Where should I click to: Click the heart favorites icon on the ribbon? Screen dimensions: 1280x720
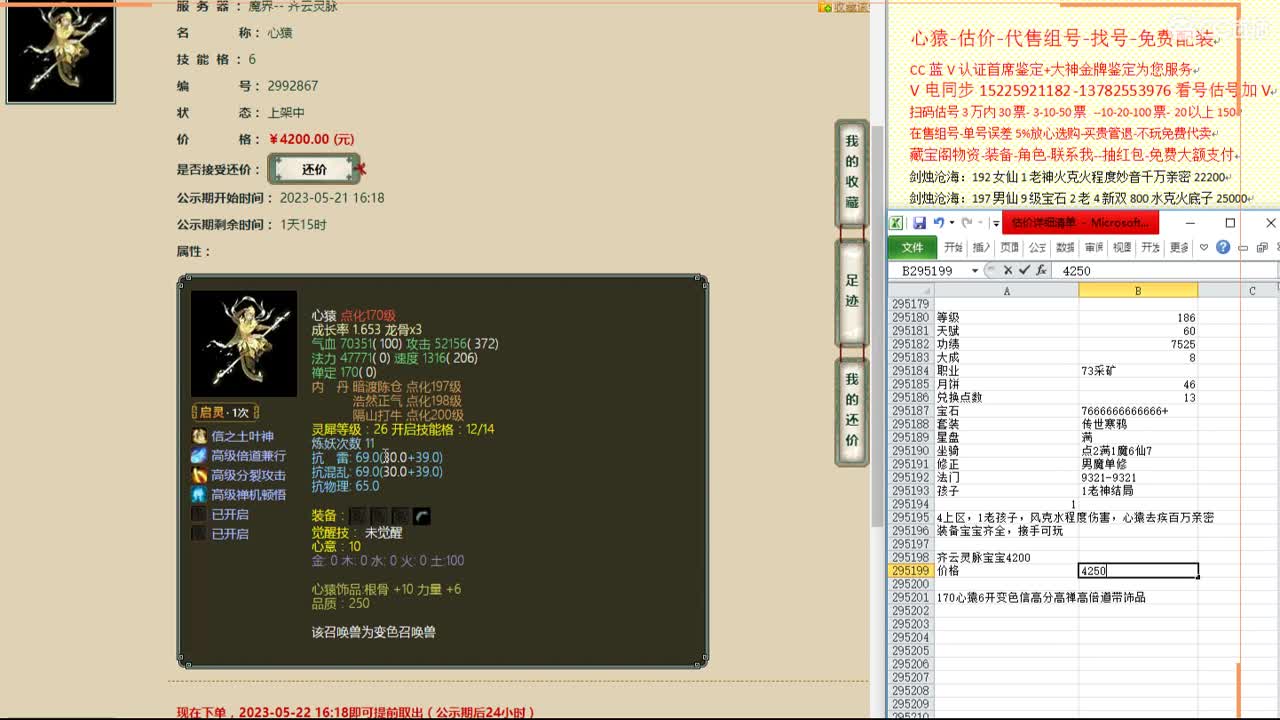[1204, 248]
